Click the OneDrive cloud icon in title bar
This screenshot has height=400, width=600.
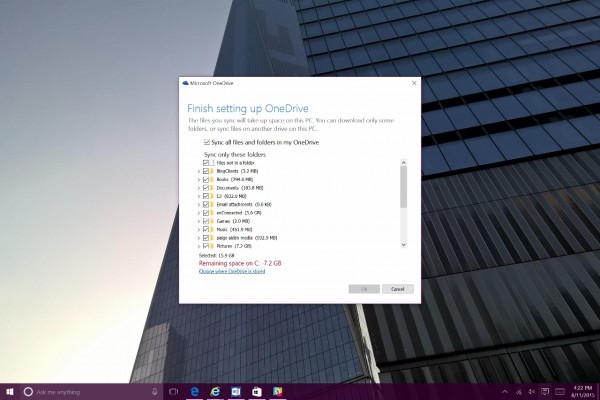[186, 83]
